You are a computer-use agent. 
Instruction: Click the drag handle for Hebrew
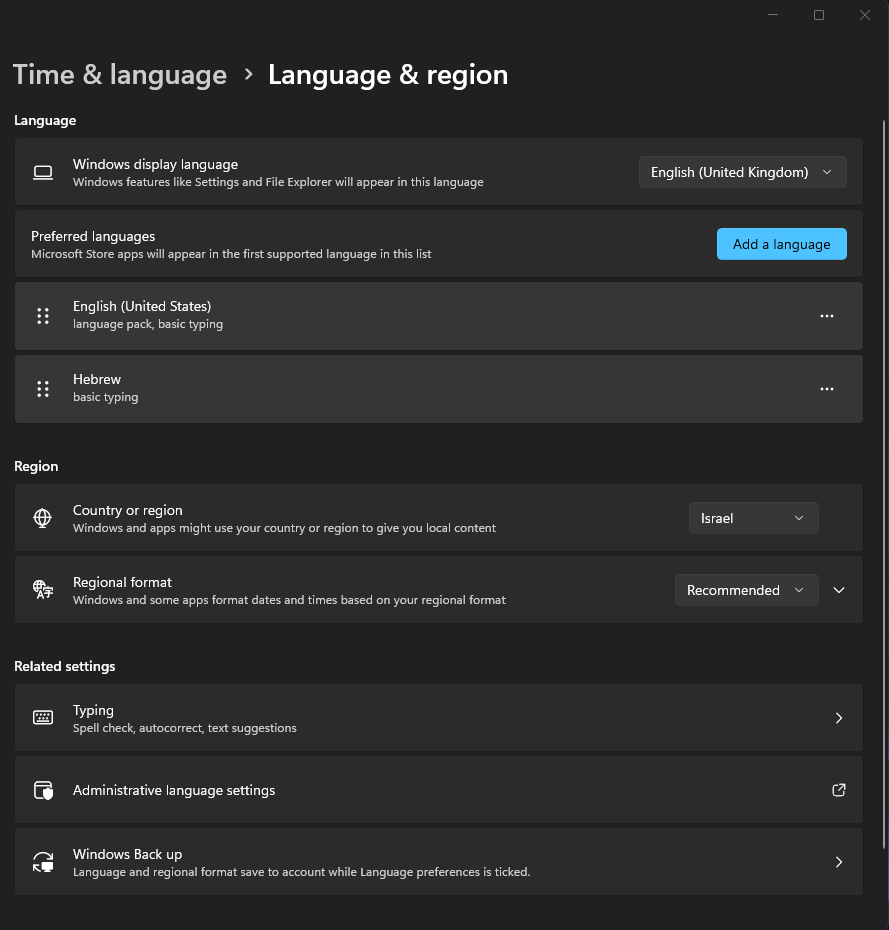tap(43, 389)
